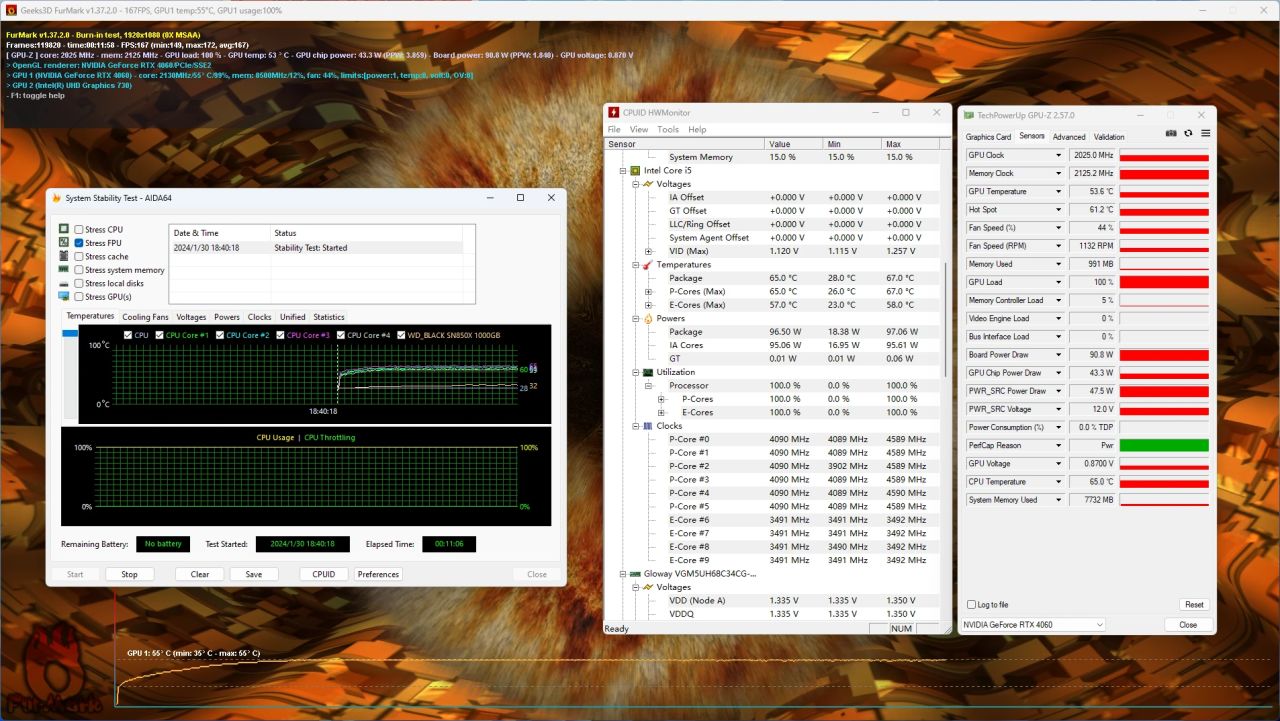Screen dimensions: 1280x721
Task: Switch to the Cooling Fans tab
Action: (x=145, y=317)
